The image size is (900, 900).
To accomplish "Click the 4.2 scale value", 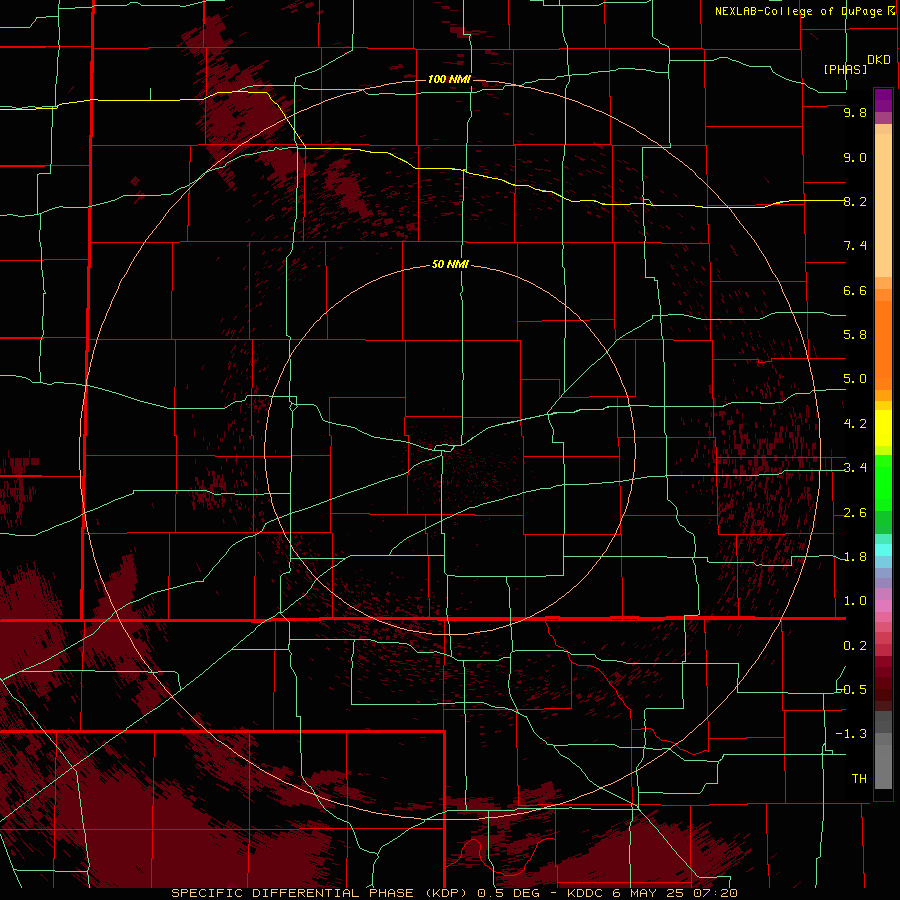I will click(855, 424).
